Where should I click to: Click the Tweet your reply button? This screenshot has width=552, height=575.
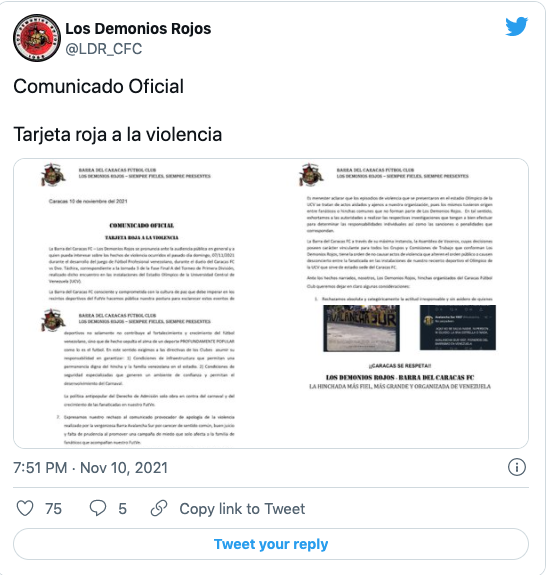point(271,544)
